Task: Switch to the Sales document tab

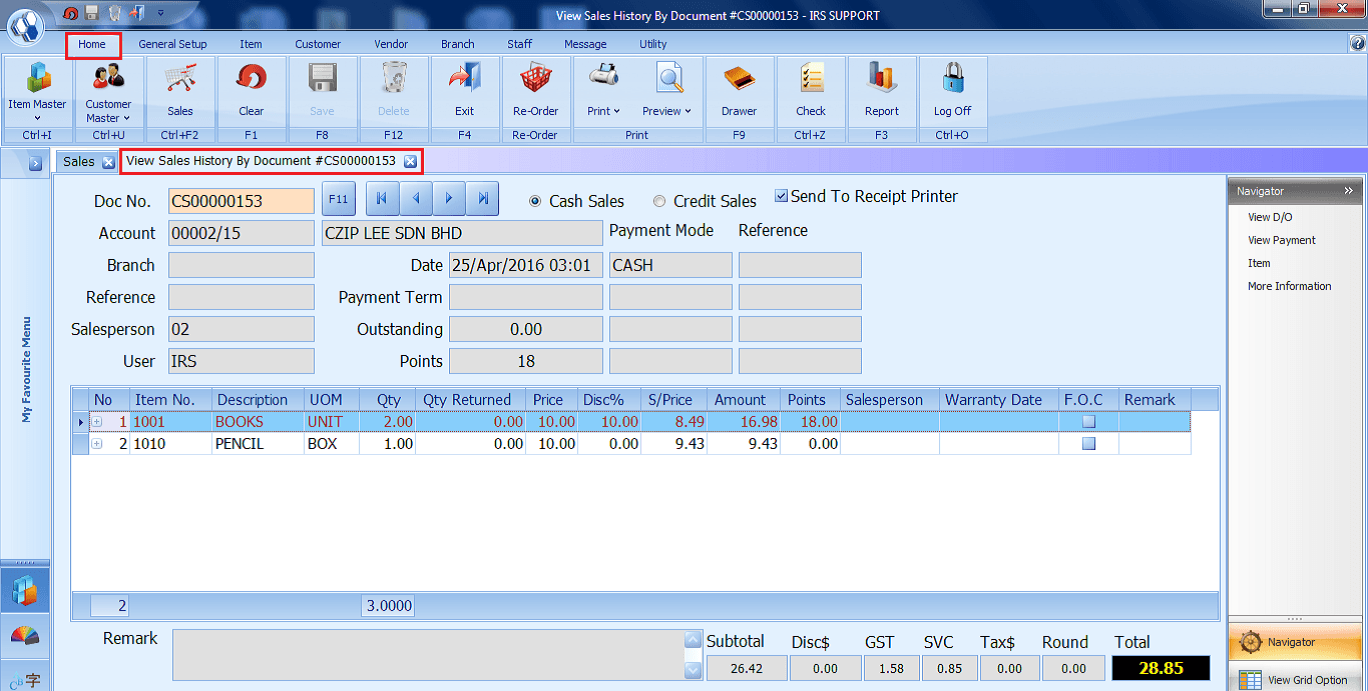Action: [x=79, y=162]
